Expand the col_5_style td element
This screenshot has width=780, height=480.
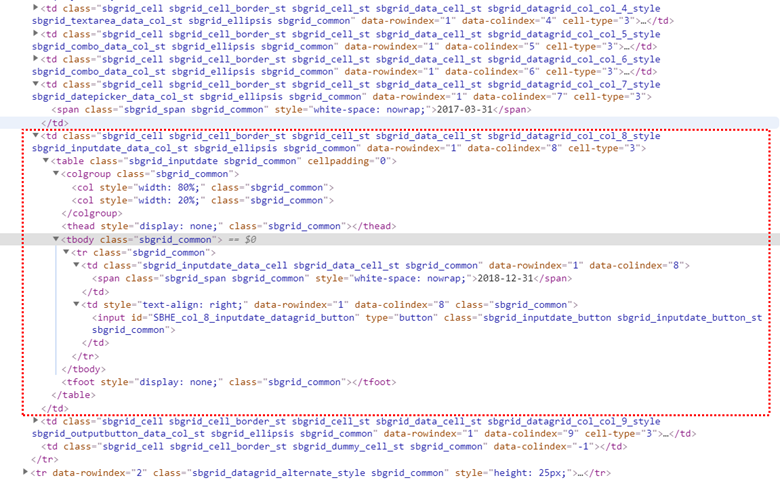point(35,33)
